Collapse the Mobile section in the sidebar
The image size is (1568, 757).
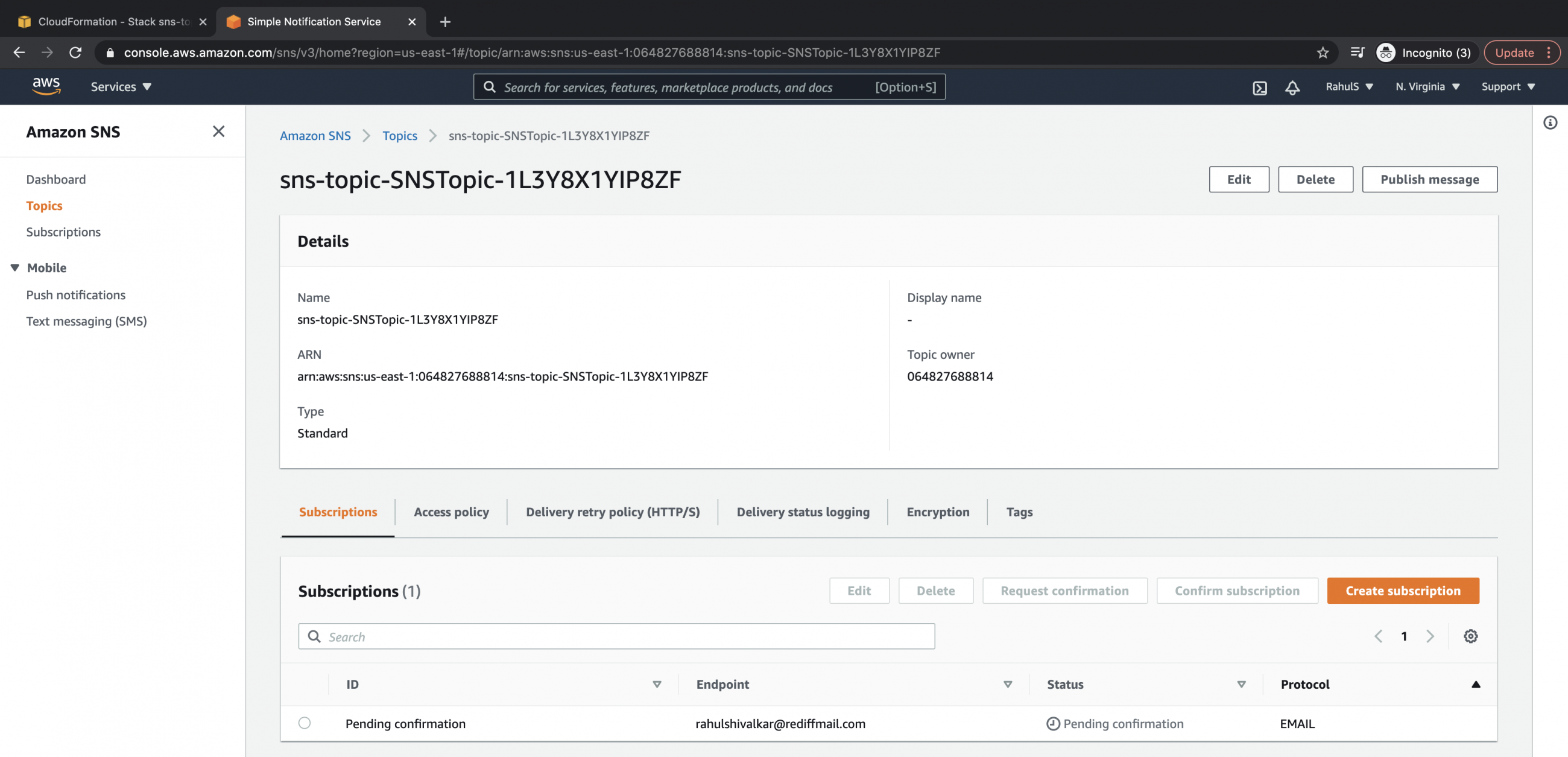click(x=14, y=267)
